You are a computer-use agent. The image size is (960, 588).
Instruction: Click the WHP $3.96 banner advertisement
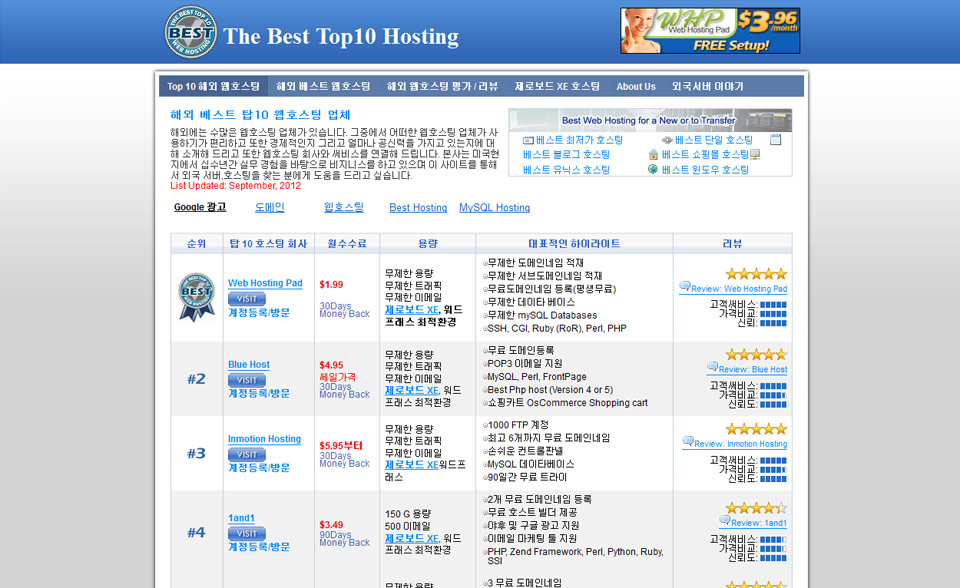(x=709, y=31)
